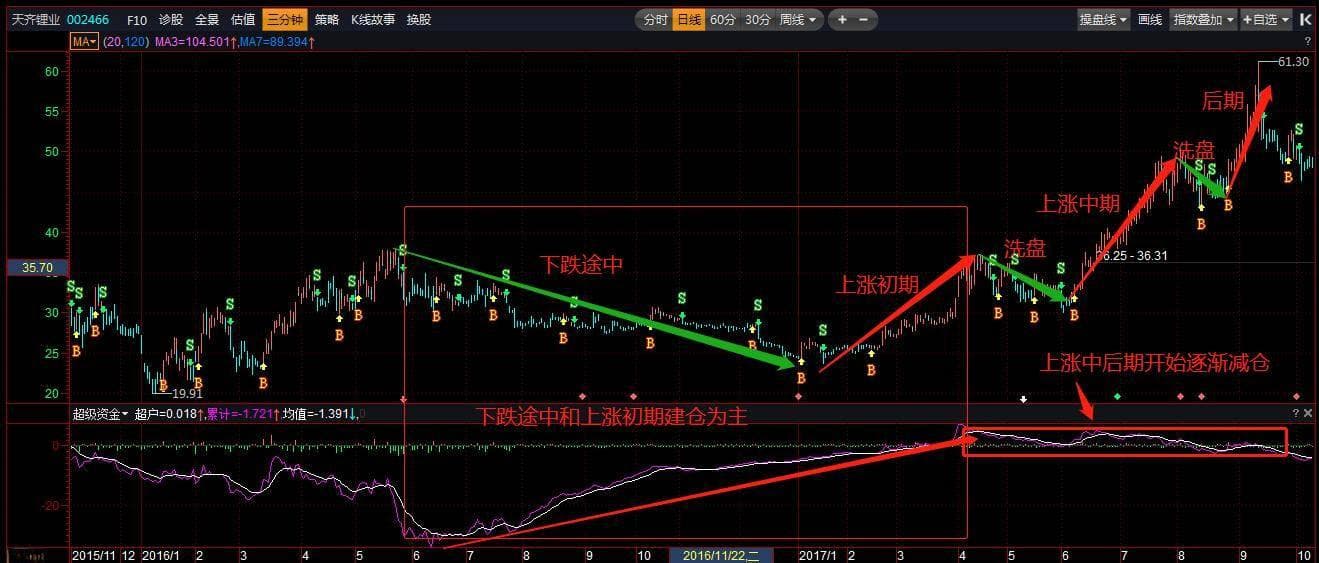Image resolution: width=1319 pixels, height=563 pixels.
Task: Switch chart to the 30分 period
Action: (x=757, y=19)
